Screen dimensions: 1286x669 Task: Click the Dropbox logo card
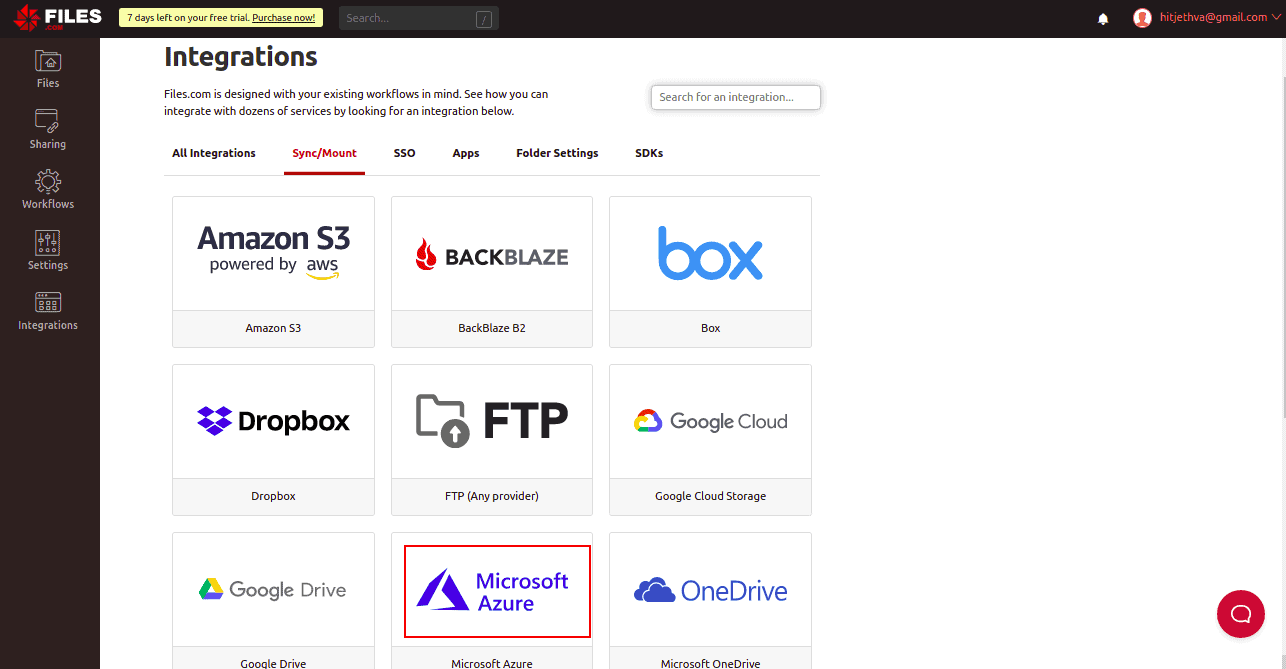273,421
